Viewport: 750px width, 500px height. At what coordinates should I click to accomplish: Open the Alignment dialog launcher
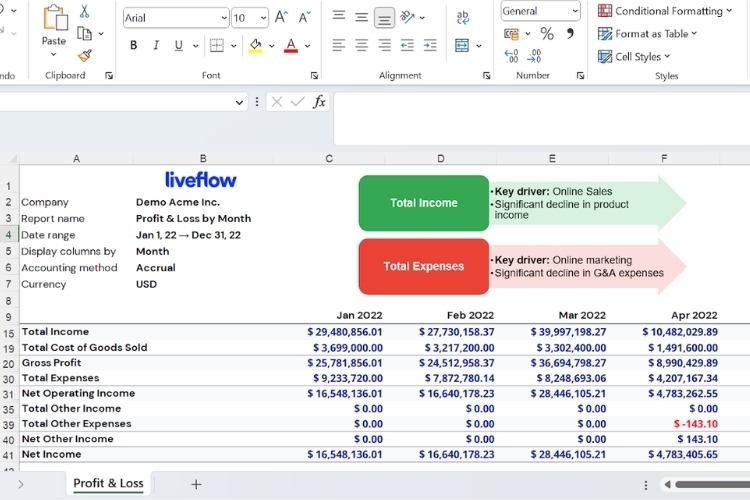[x=486, y=76]
